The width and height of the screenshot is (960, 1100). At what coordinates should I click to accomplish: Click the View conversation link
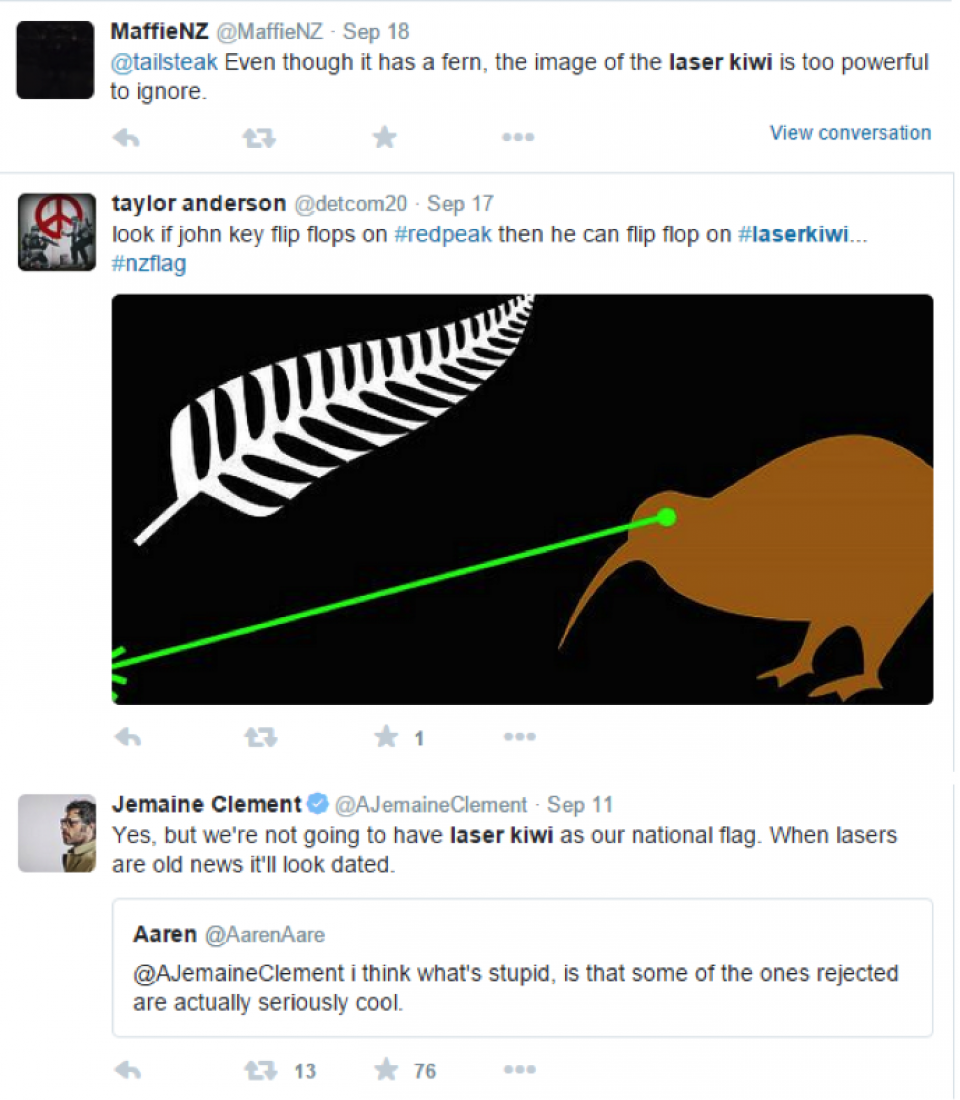[x=850, y=133]
